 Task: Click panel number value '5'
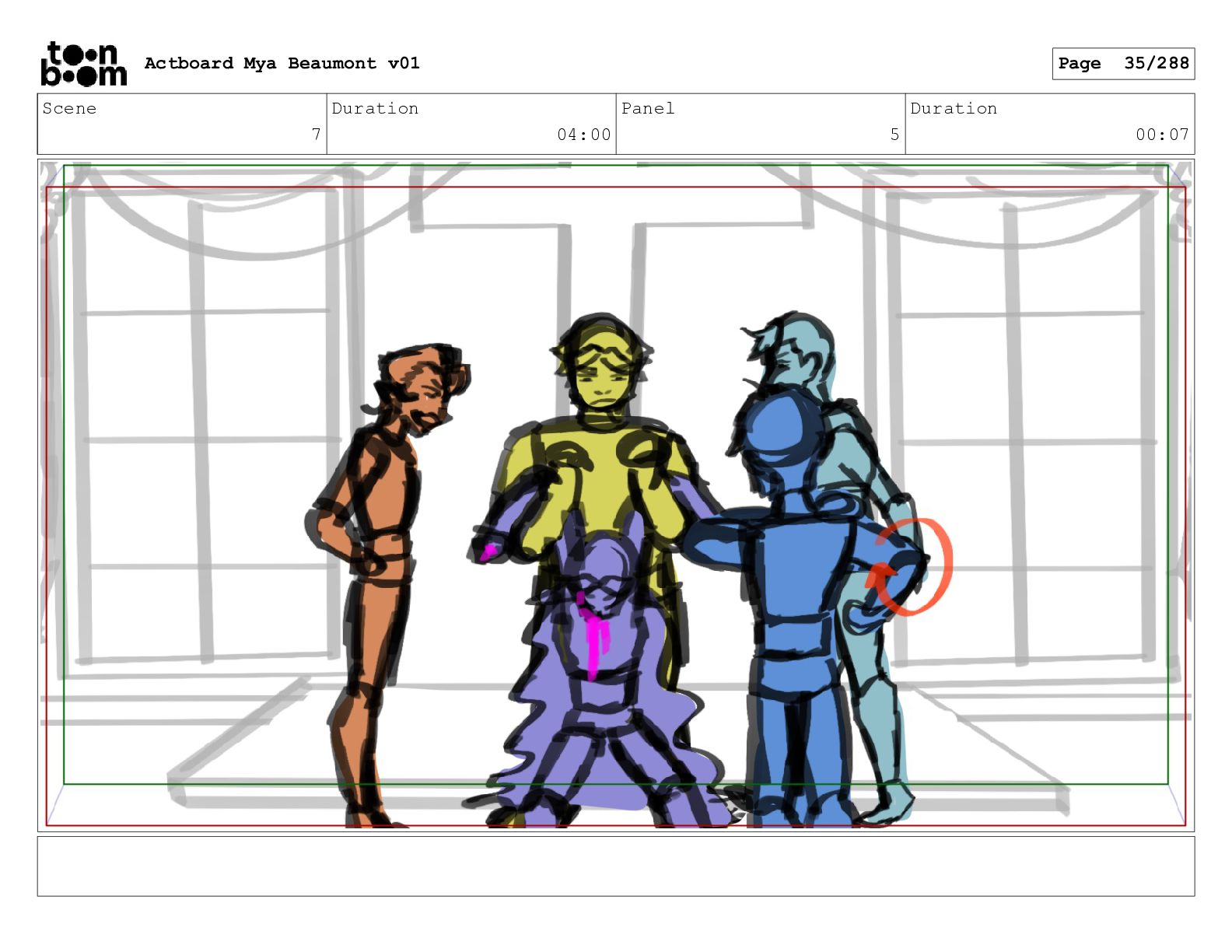tap(894, 135)
